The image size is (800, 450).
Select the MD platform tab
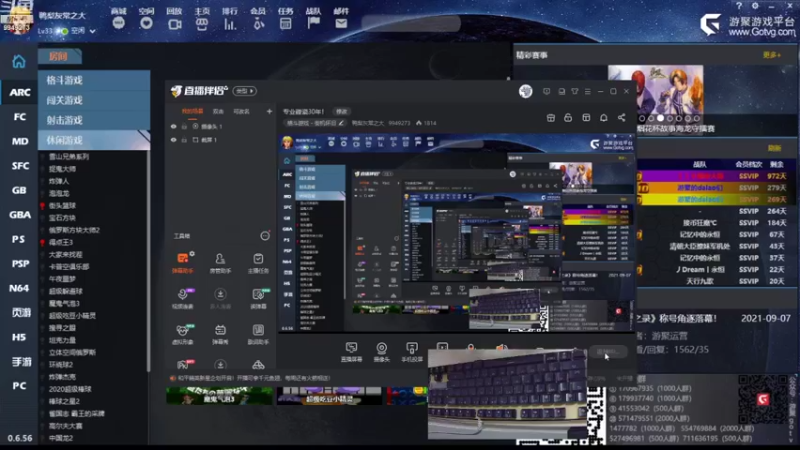tap(19, 141)
